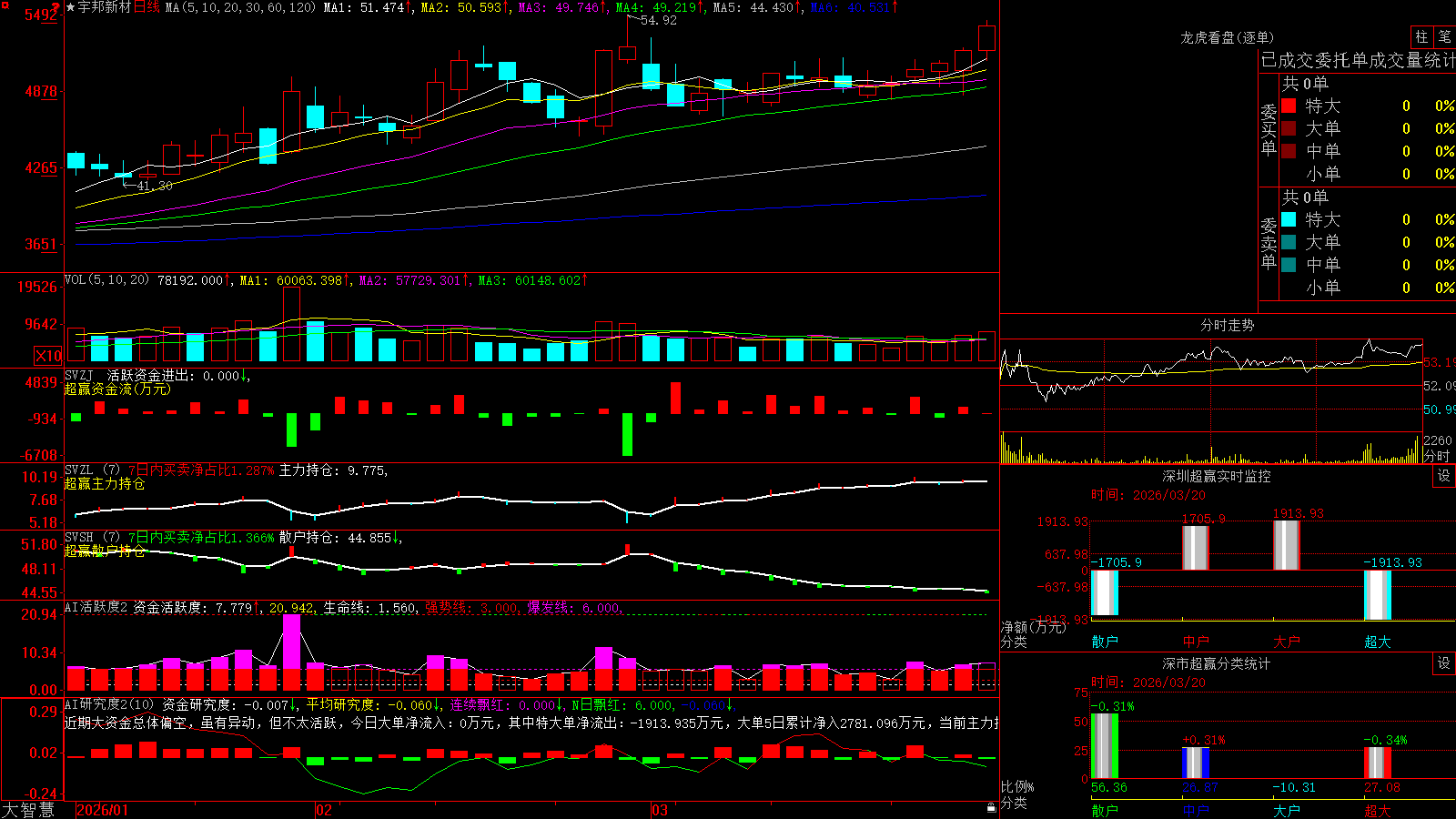Screen dimensions: 1456x819
Task: Click the lock icon at the chart's bottom-right
Action: (991, 808)
